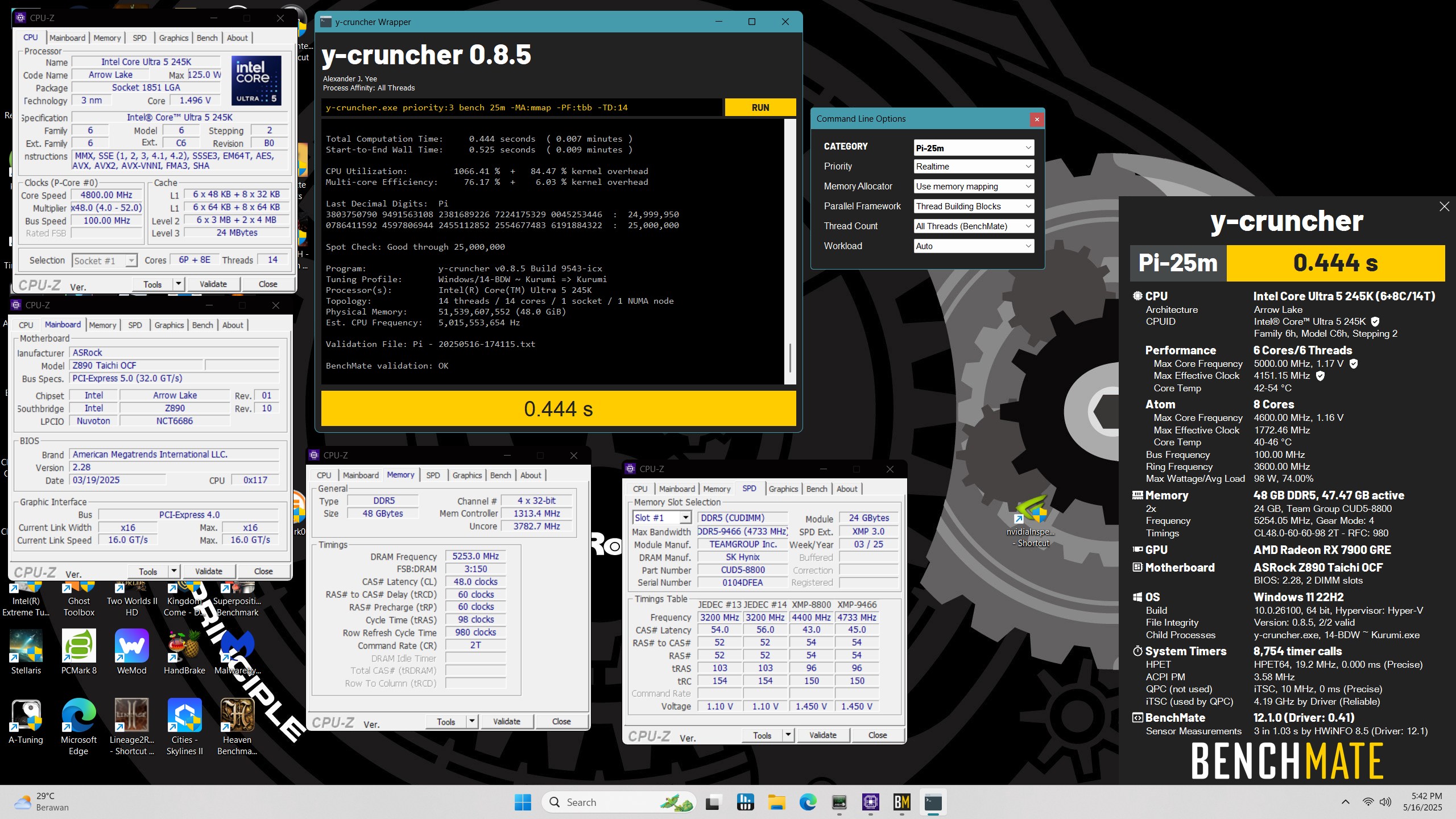Viewport: 1456px width, 819px height.
Task: Click Close in Mainboard CPU-Z window
Action: 263,571
